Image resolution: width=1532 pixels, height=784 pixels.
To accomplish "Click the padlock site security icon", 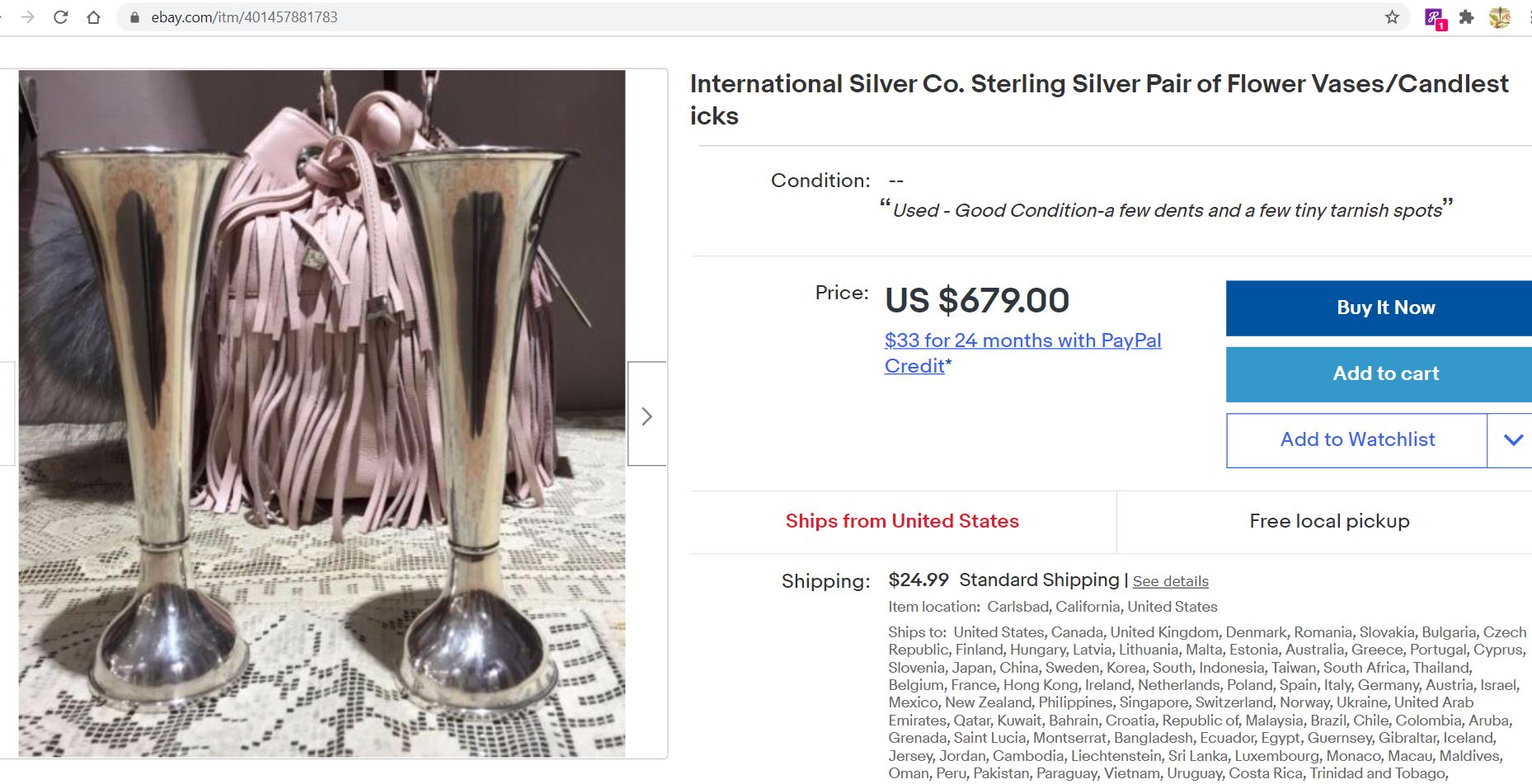I will point(134,16).
